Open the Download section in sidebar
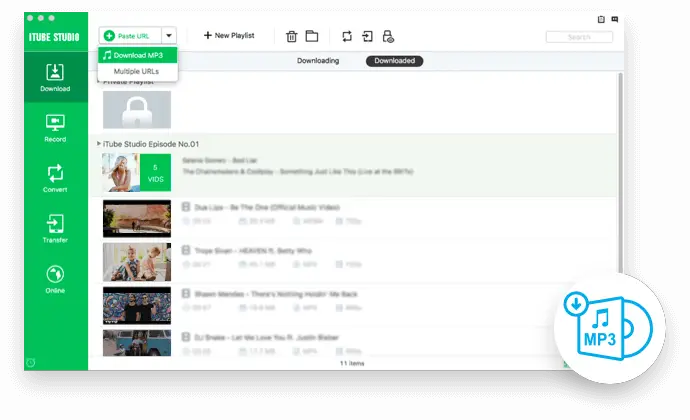690x420 pixels. tap(55, 77)
